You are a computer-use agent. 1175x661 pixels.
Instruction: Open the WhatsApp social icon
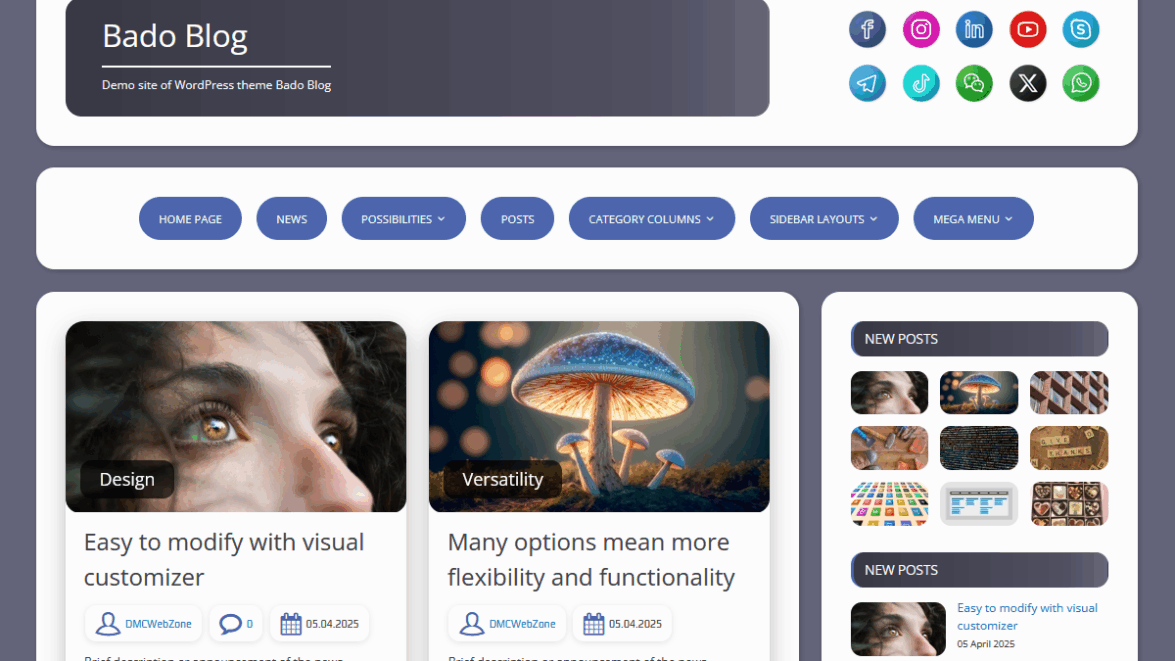coord(1080,83)
